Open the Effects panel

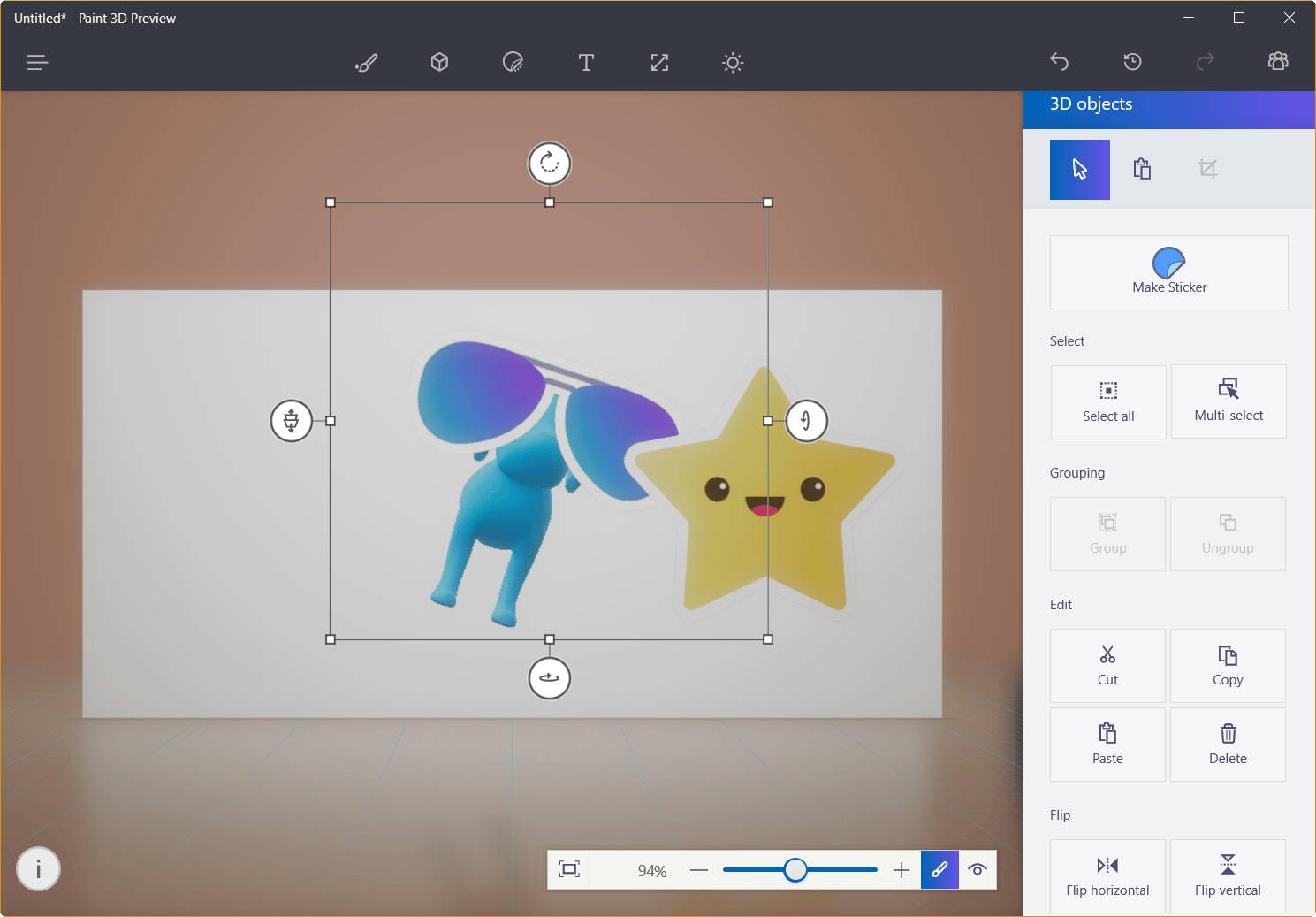coord(732,62)
